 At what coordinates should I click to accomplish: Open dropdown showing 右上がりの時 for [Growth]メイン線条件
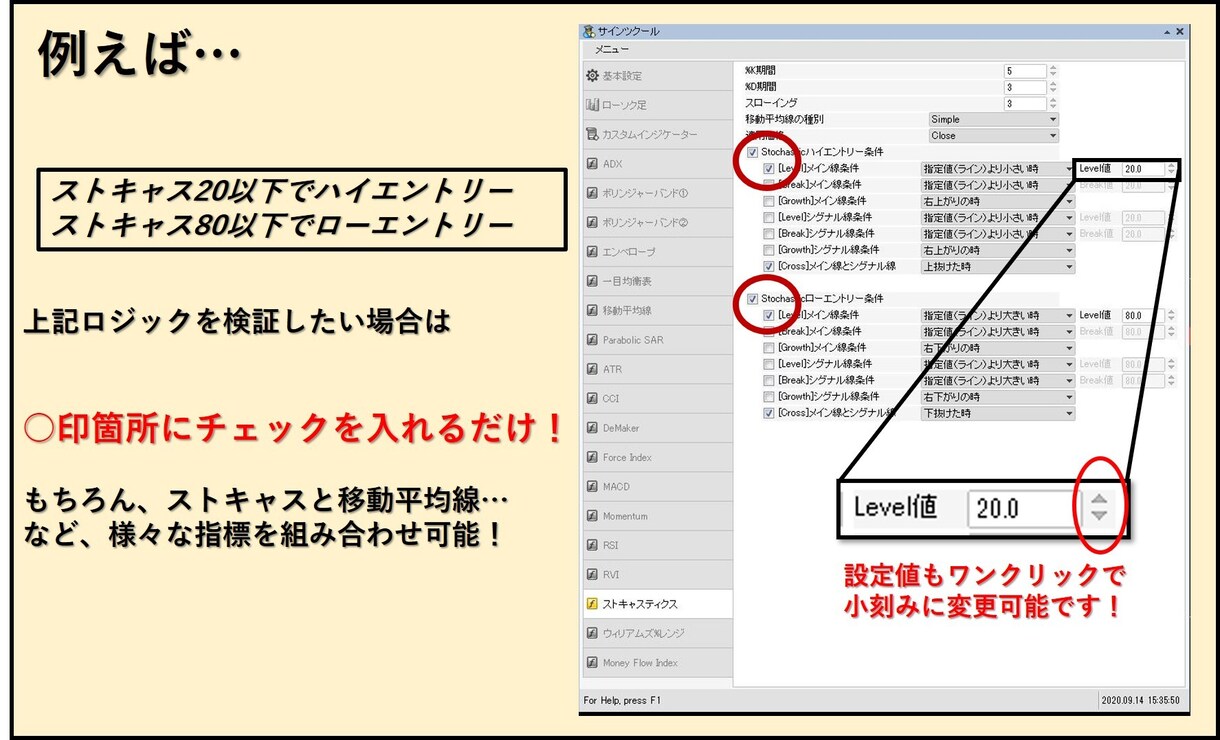tap(998, 201)
